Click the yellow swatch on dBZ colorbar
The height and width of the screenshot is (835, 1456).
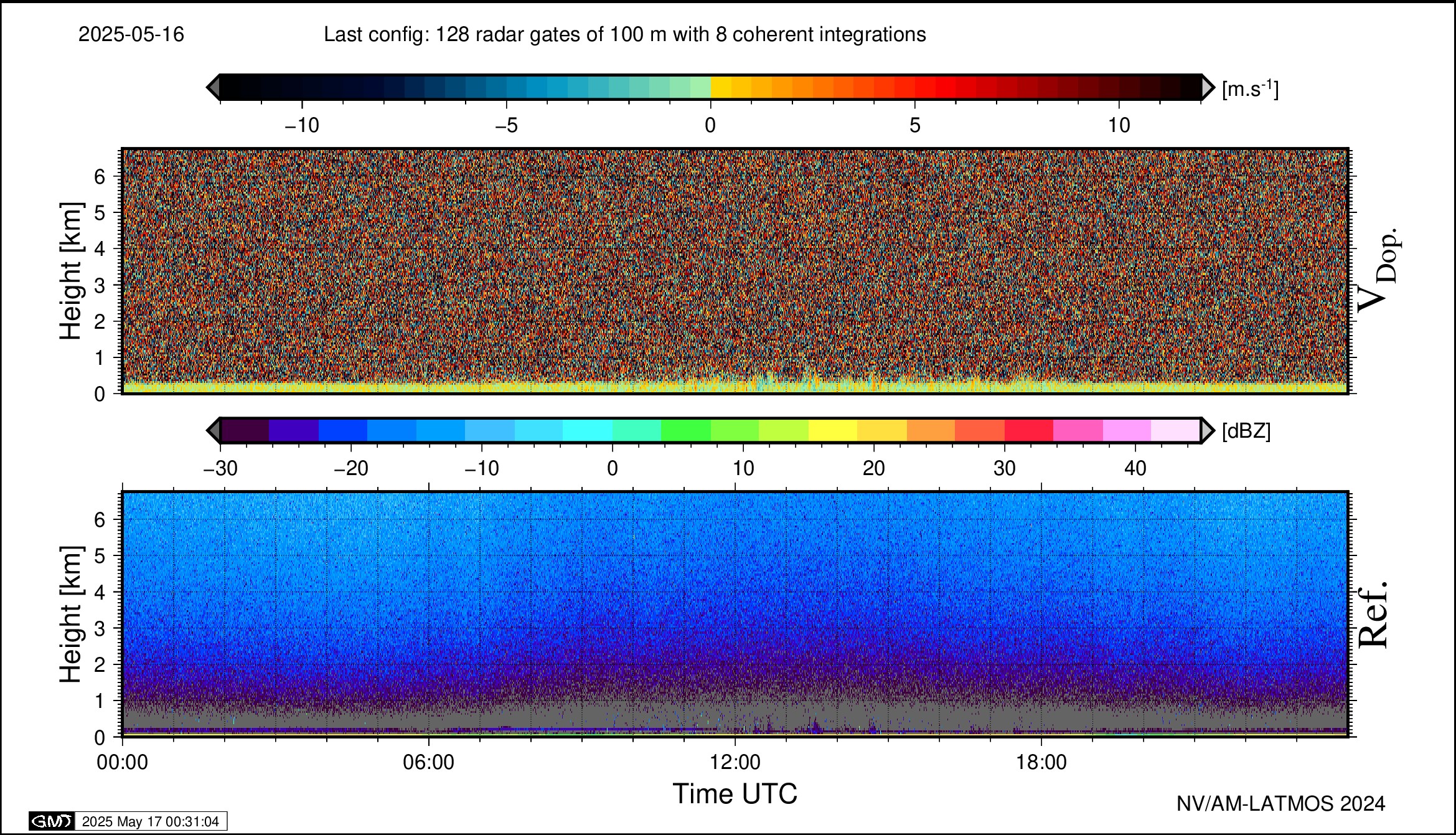pos(832,431)
